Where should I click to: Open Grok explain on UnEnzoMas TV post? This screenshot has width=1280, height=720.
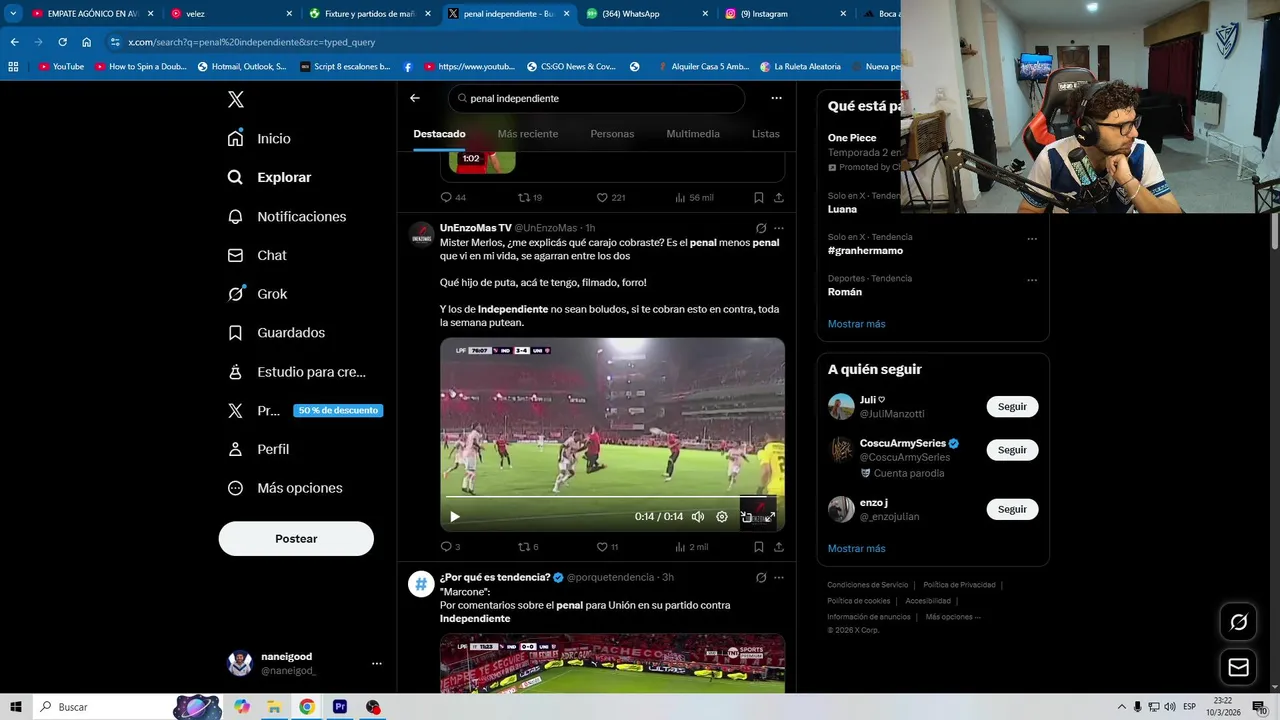[x=761, y=228]
